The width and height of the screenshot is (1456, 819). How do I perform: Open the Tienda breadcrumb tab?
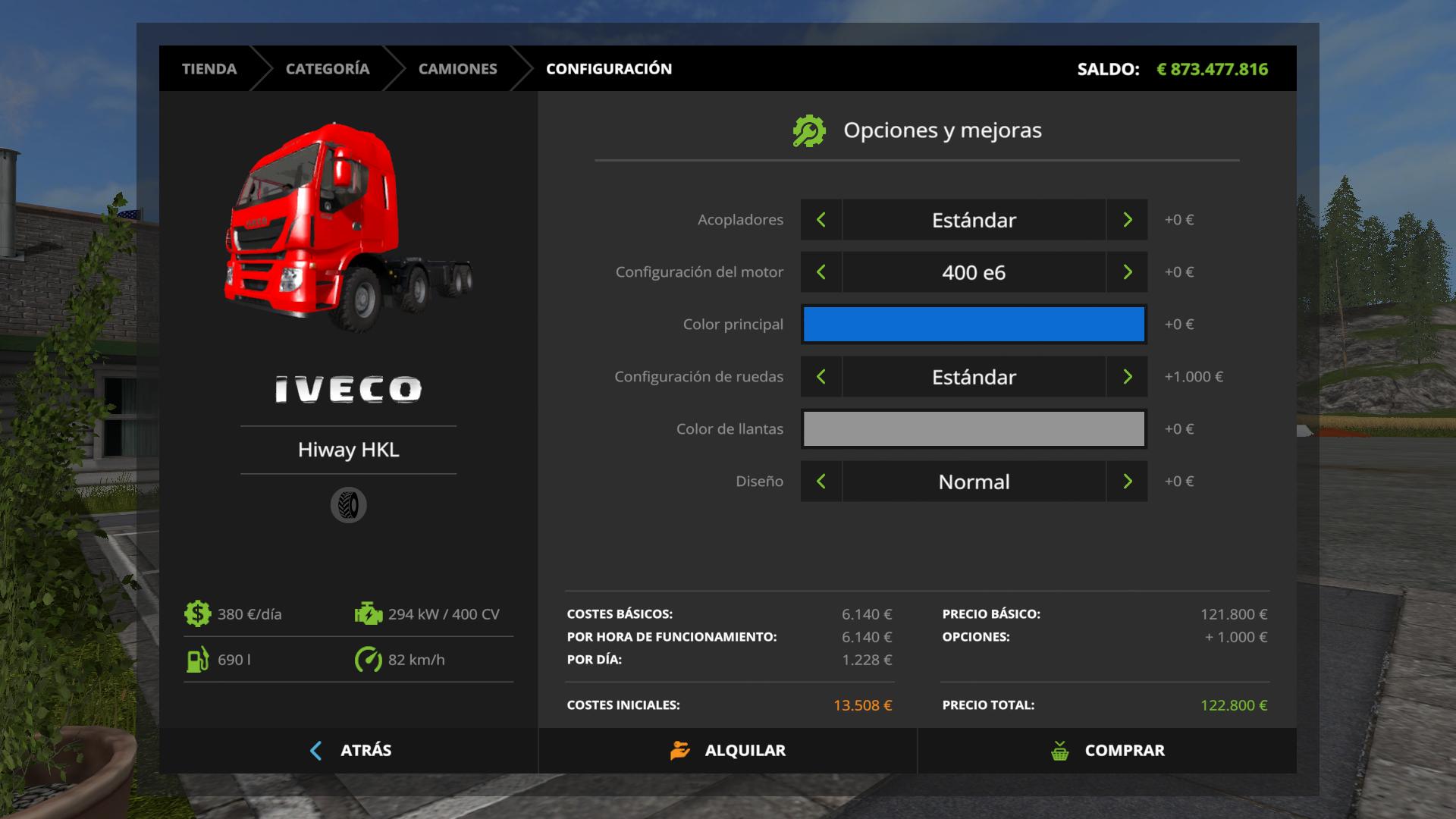pyautogui.click(x=209, y=69)
